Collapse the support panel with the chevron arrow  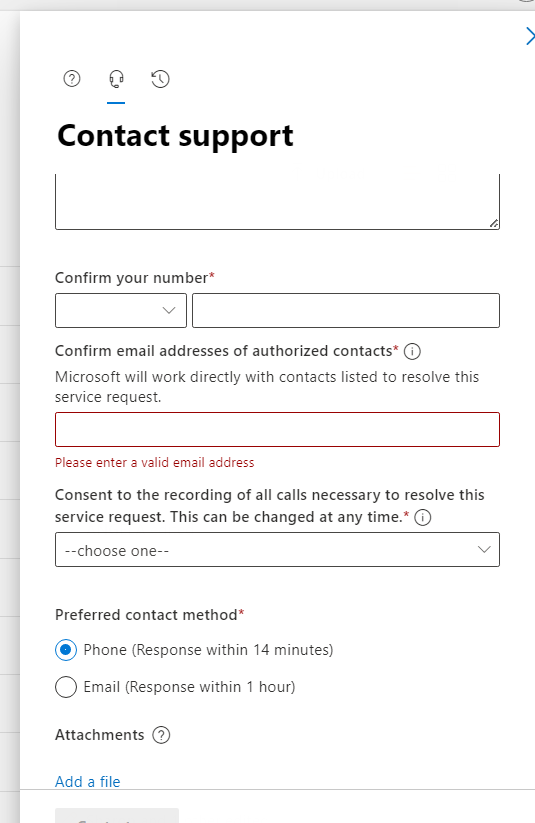coord(530,36)
